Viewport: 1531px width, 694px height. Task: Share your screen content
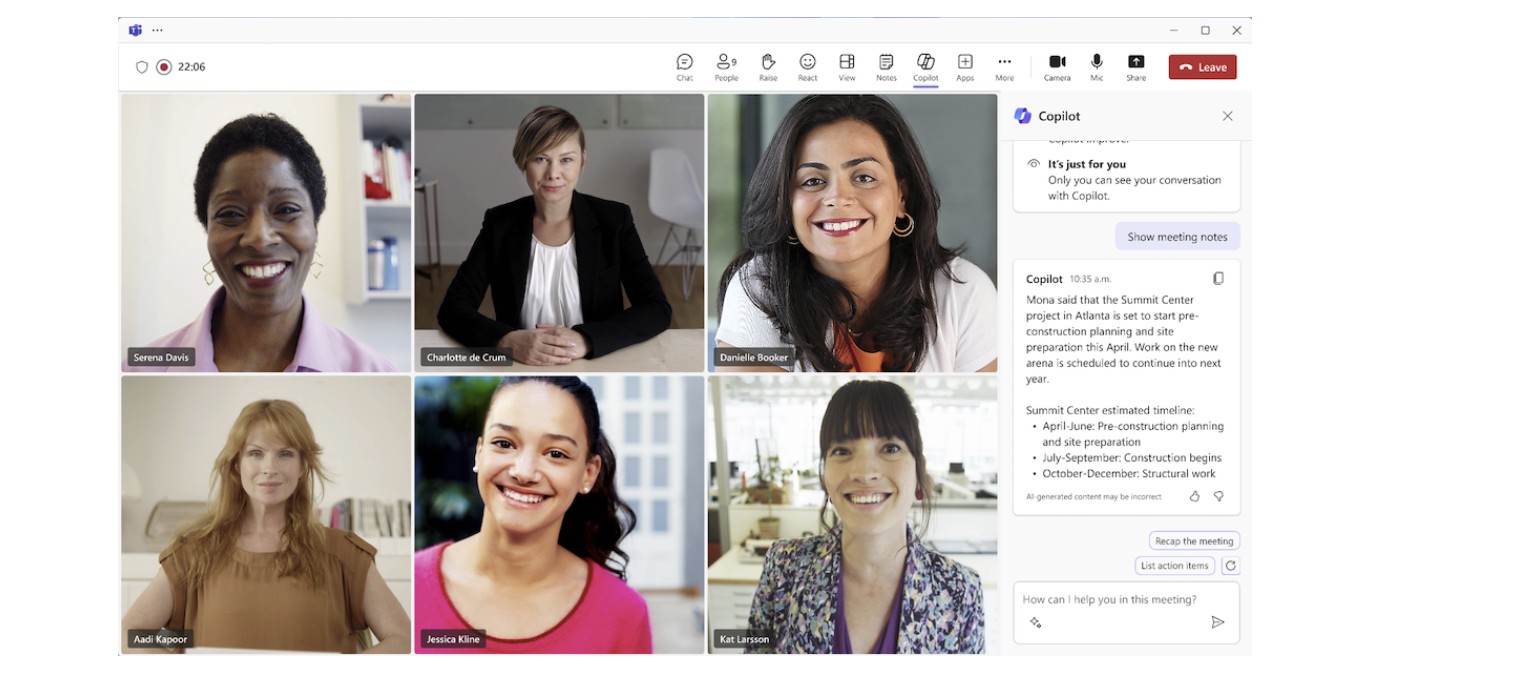coord(1136,66)
